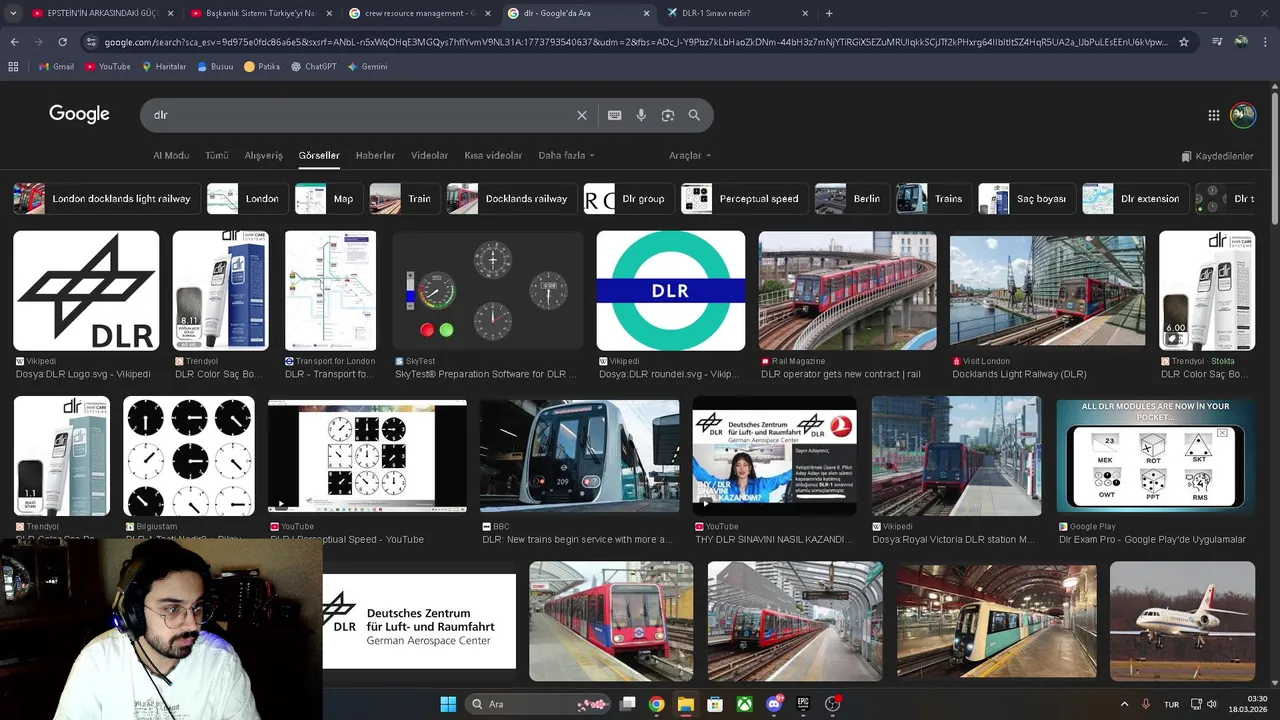Filter images by 'Perceptual speed' chip
The image size is (1280, 720).
(744, 198)
